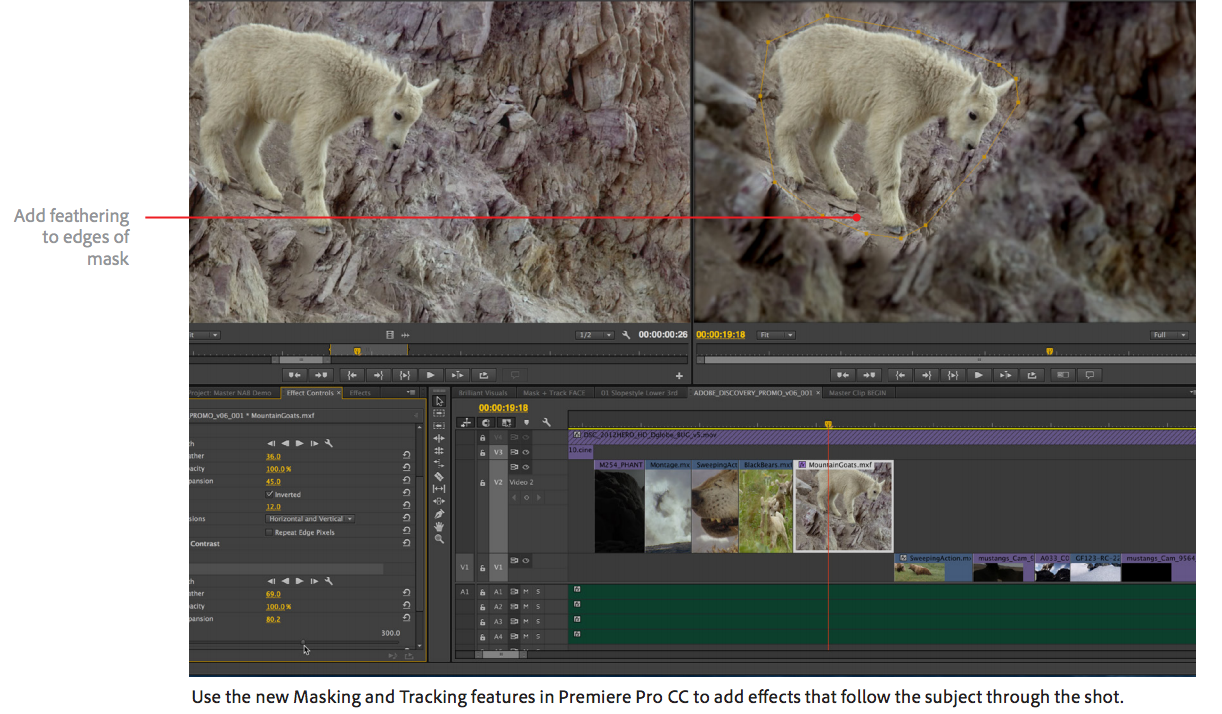Image resolution: width=1222 pixels, height=714 pixels.
Task: Activate the Zoom tool magnifier
Action: (x=439, y=540)
